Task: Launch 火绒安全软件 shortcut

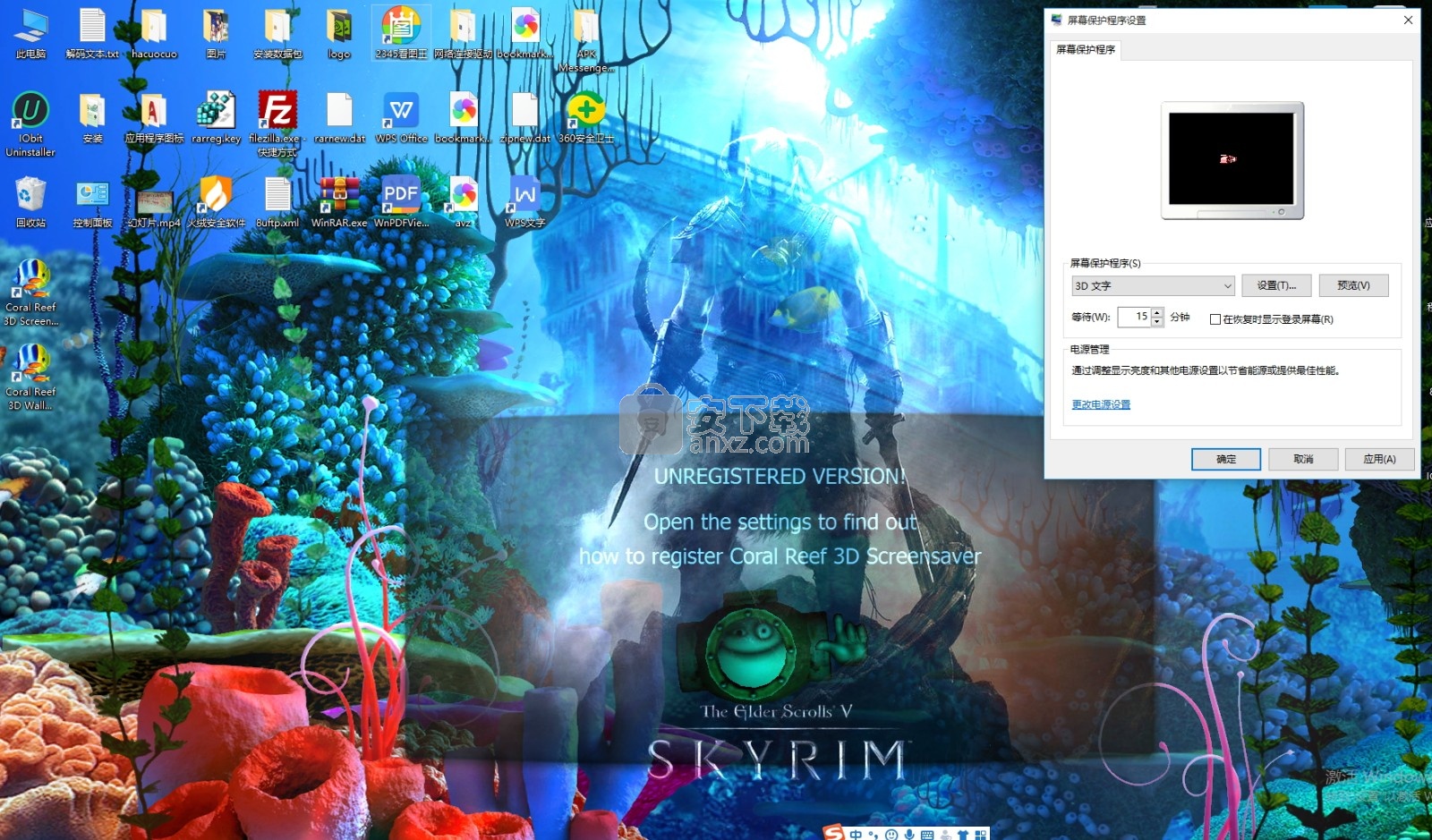Action: pos(216,202)
